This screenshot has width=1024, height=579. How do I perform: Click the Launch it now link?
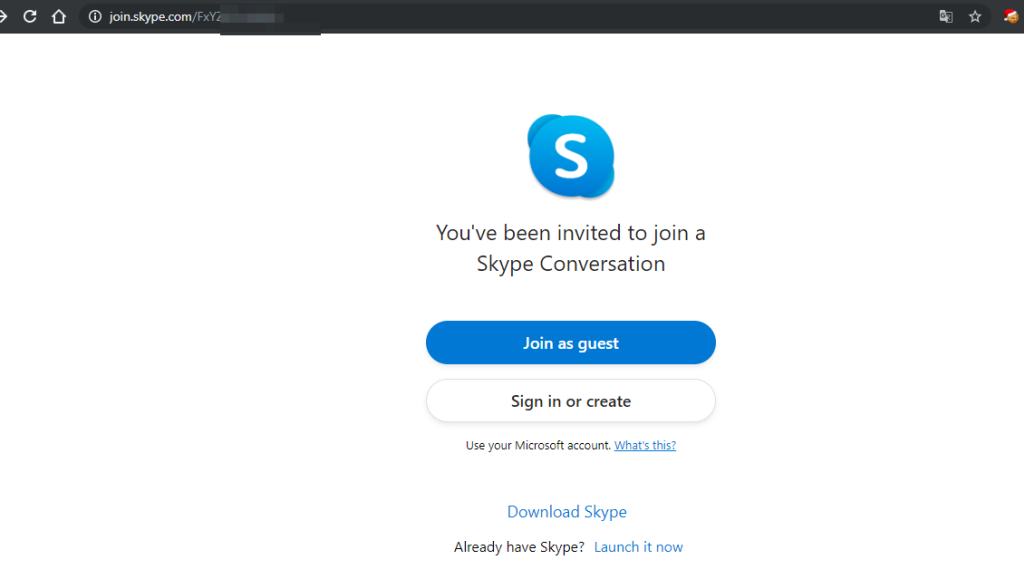pos(638,547)
